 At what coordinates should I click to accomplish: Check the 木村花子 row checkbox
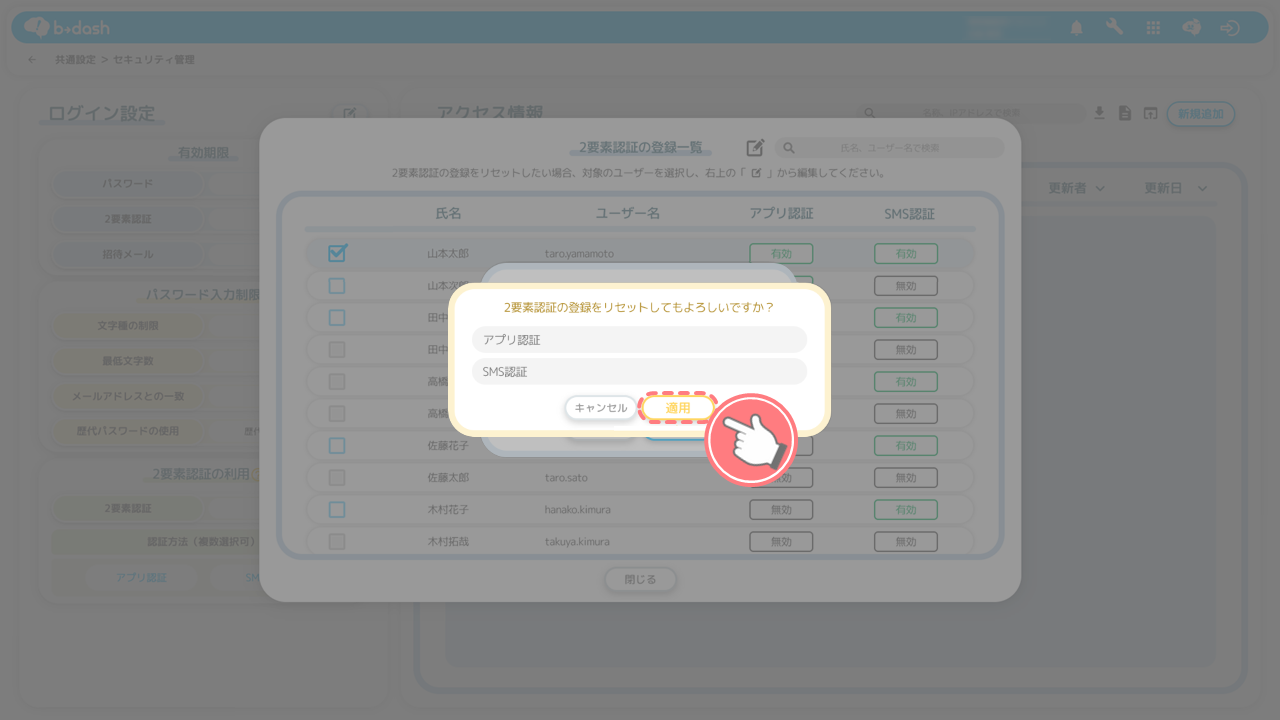click(x=337, y=509)
